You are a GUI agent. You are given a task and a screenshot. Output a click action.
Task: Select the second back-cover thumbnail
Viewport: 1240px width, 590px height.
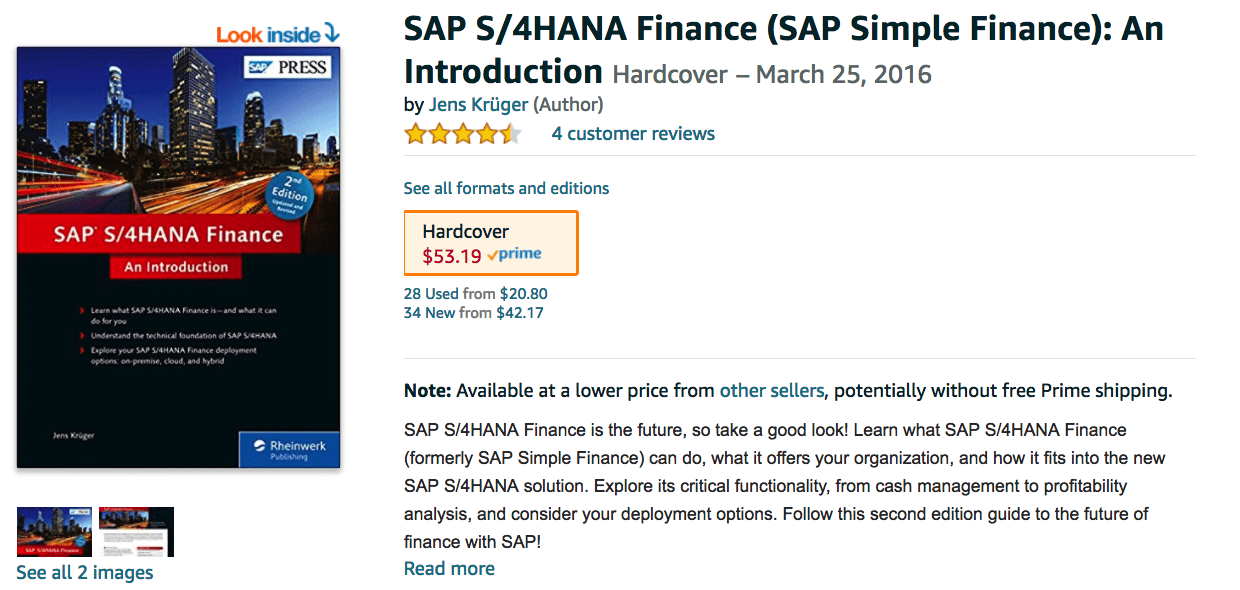click(136, 532)
